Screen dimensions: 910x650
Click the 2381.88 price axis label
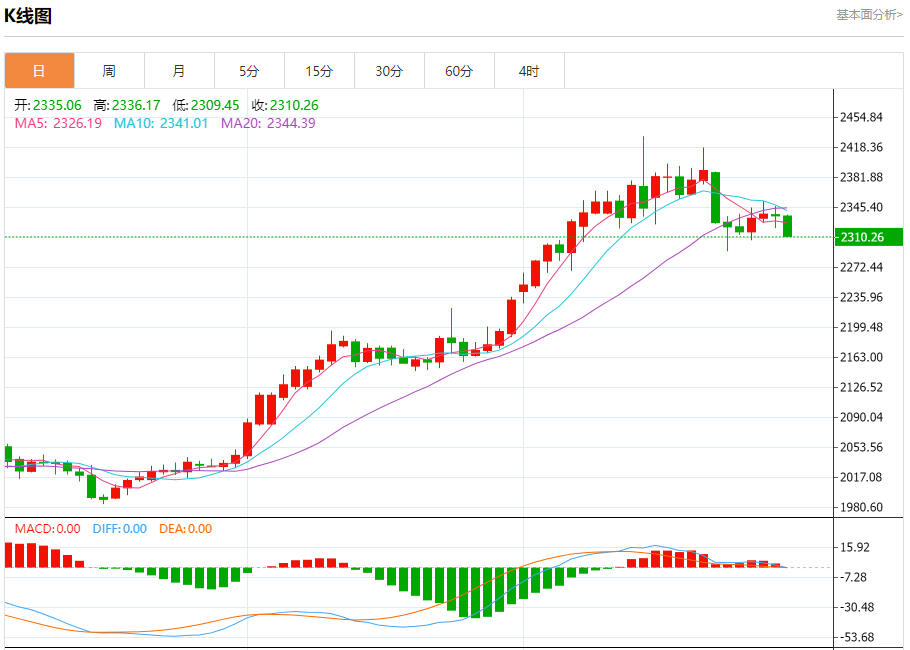click(x=861, y=177)
